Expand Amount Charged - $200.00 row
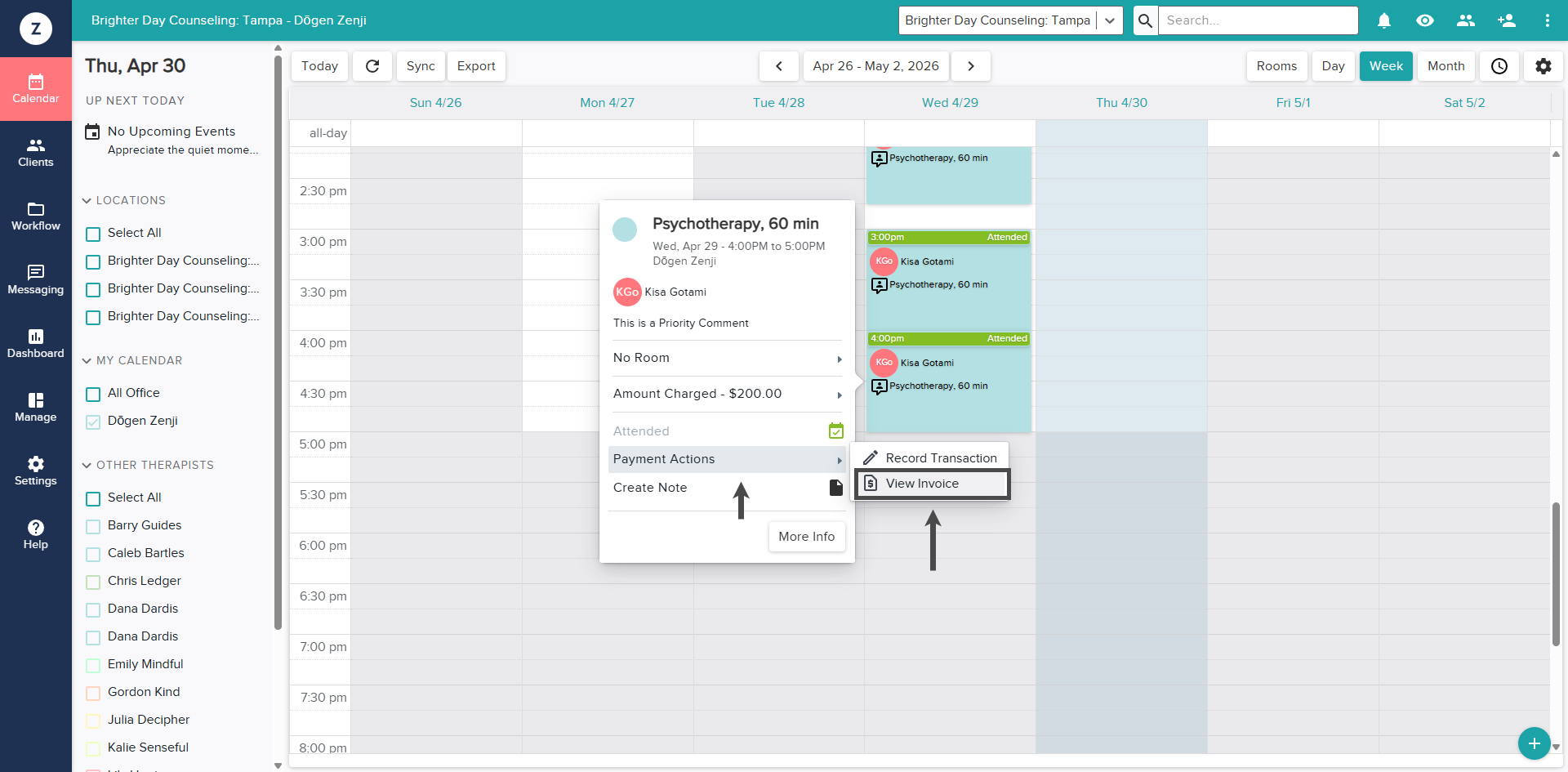The width and height of the screenshot is (1568, 772). (727, 394)
